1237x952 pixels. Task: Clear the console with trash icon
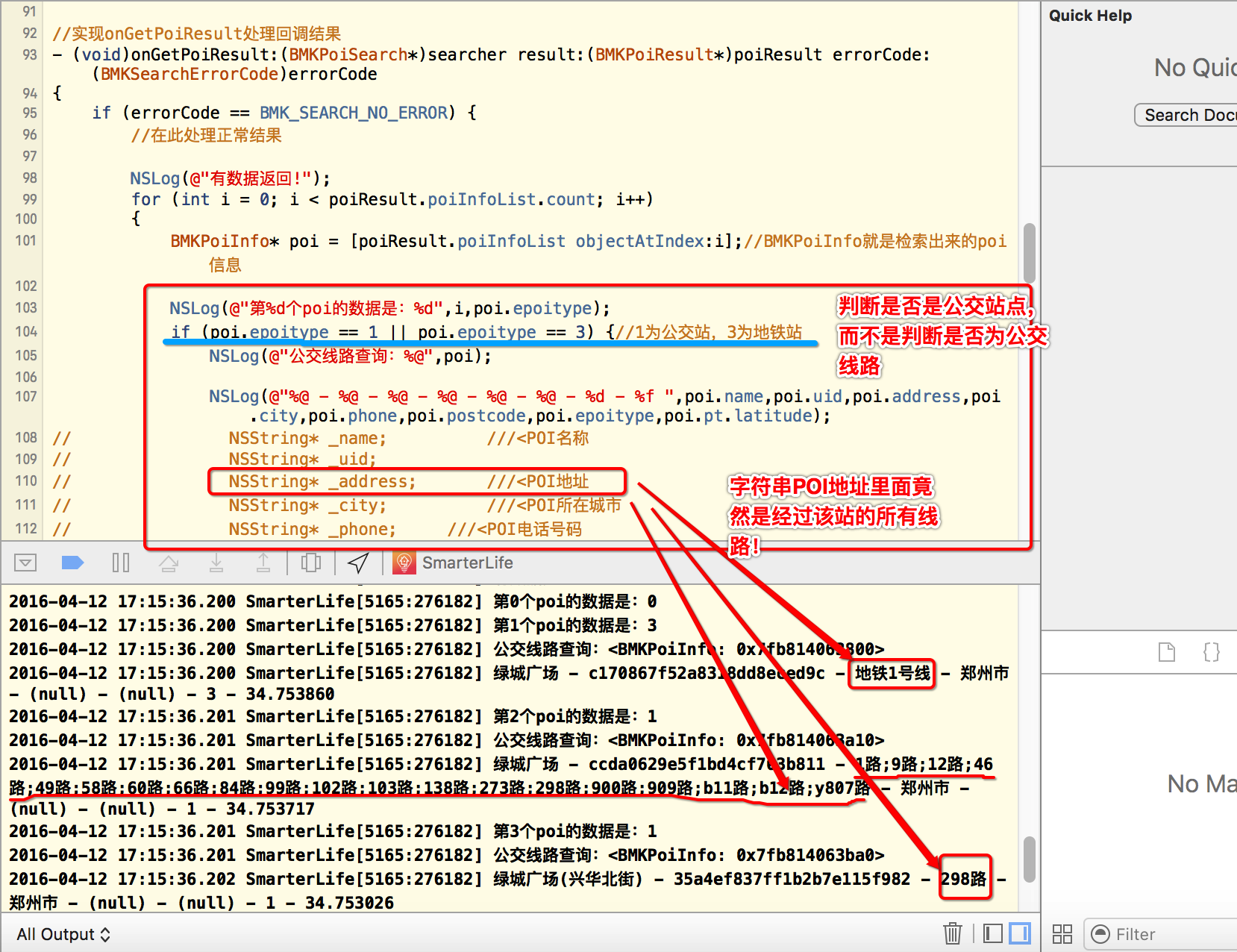(x=953, y=933)
